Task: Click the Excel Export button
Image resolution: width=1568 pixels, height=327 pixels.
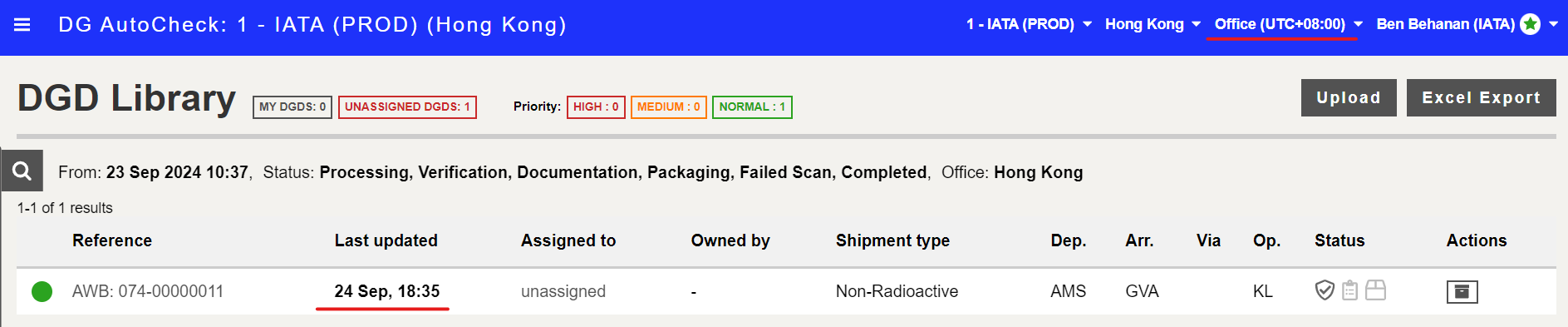Action: (1482, 98)
